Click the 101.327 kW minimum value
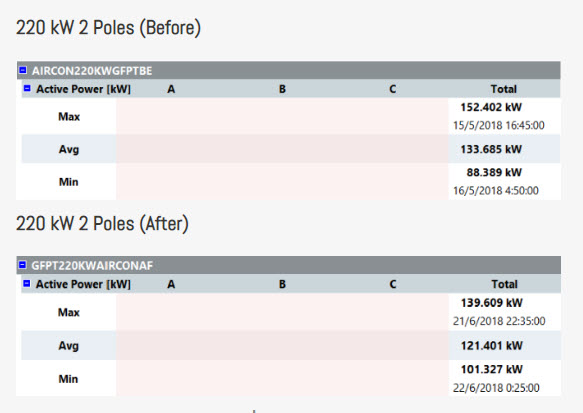Image resolution: width=583 pixels, height=413 pixels. 492,370
